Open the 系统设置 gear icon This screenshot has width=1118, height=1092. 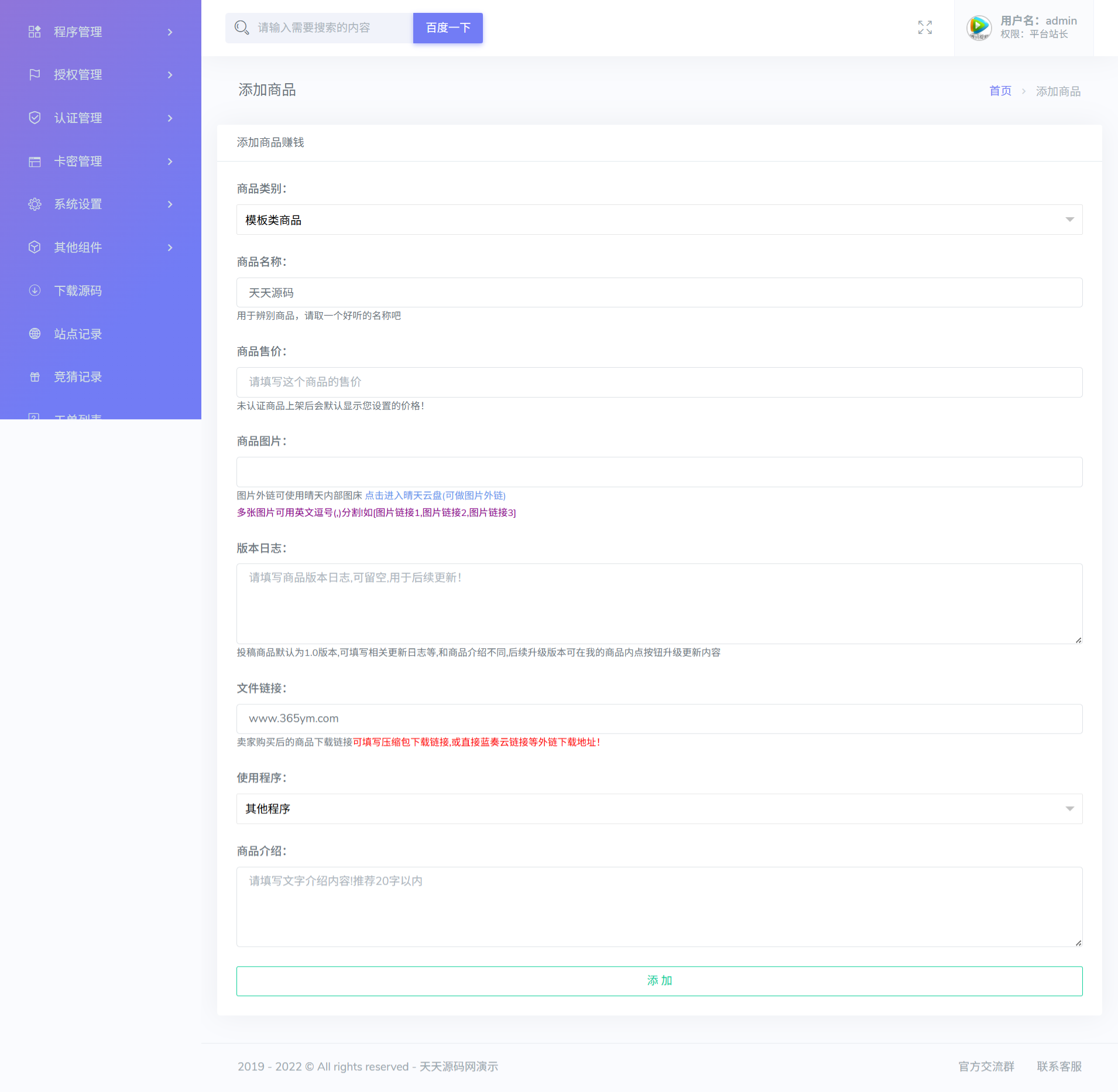[x=35, y=204]
